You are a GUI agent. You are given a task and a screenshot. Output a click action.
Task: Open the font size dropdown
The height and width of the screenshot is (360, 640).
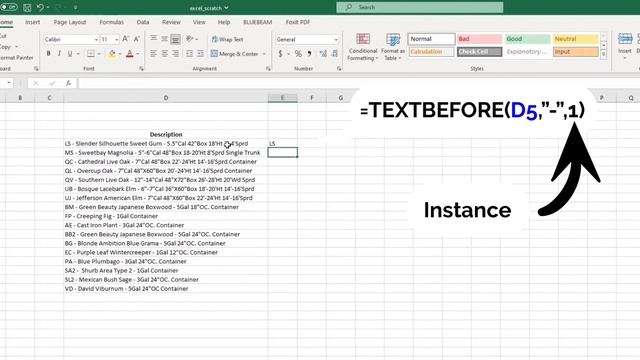pyautogui.click(x=117, y=40)
